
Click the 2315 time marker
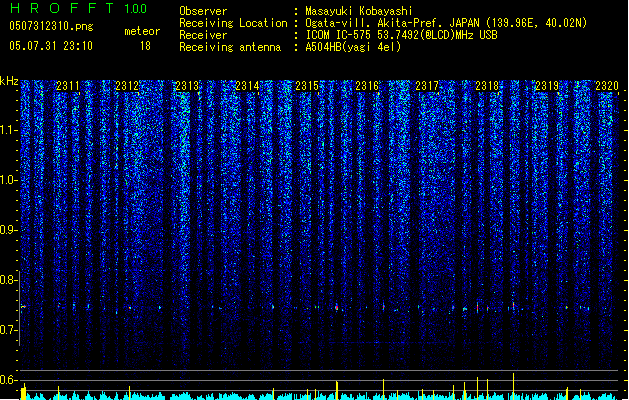click(307, 86)
